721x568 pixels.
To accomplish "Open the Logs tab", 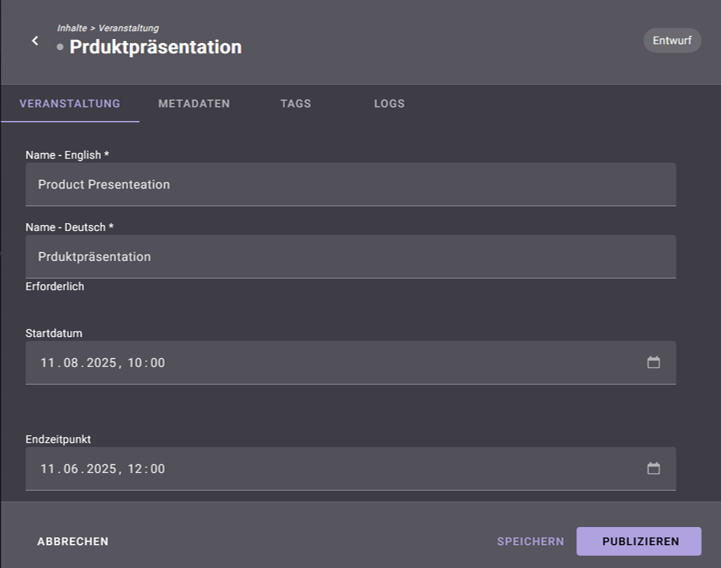I will (389, 103).
